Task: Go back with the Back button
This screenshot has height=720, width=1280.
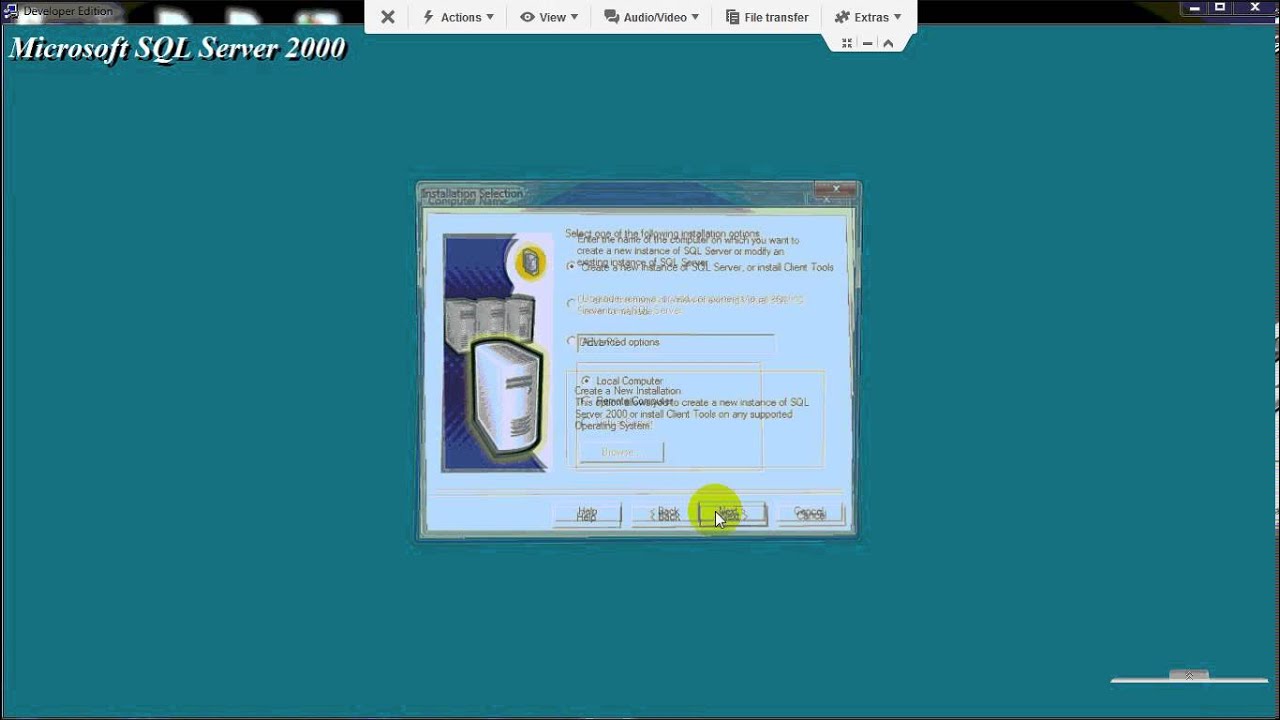Action: coord(665,514)
